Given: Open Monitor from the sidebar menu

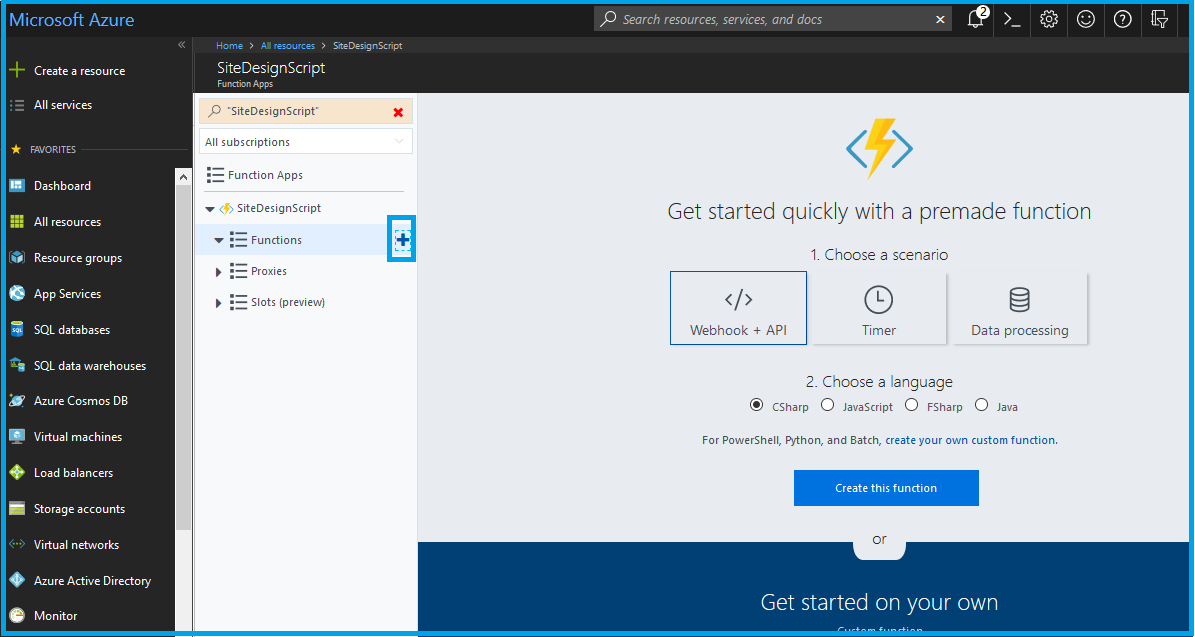Looking at the screenshot, I should (x=56, y=616).
